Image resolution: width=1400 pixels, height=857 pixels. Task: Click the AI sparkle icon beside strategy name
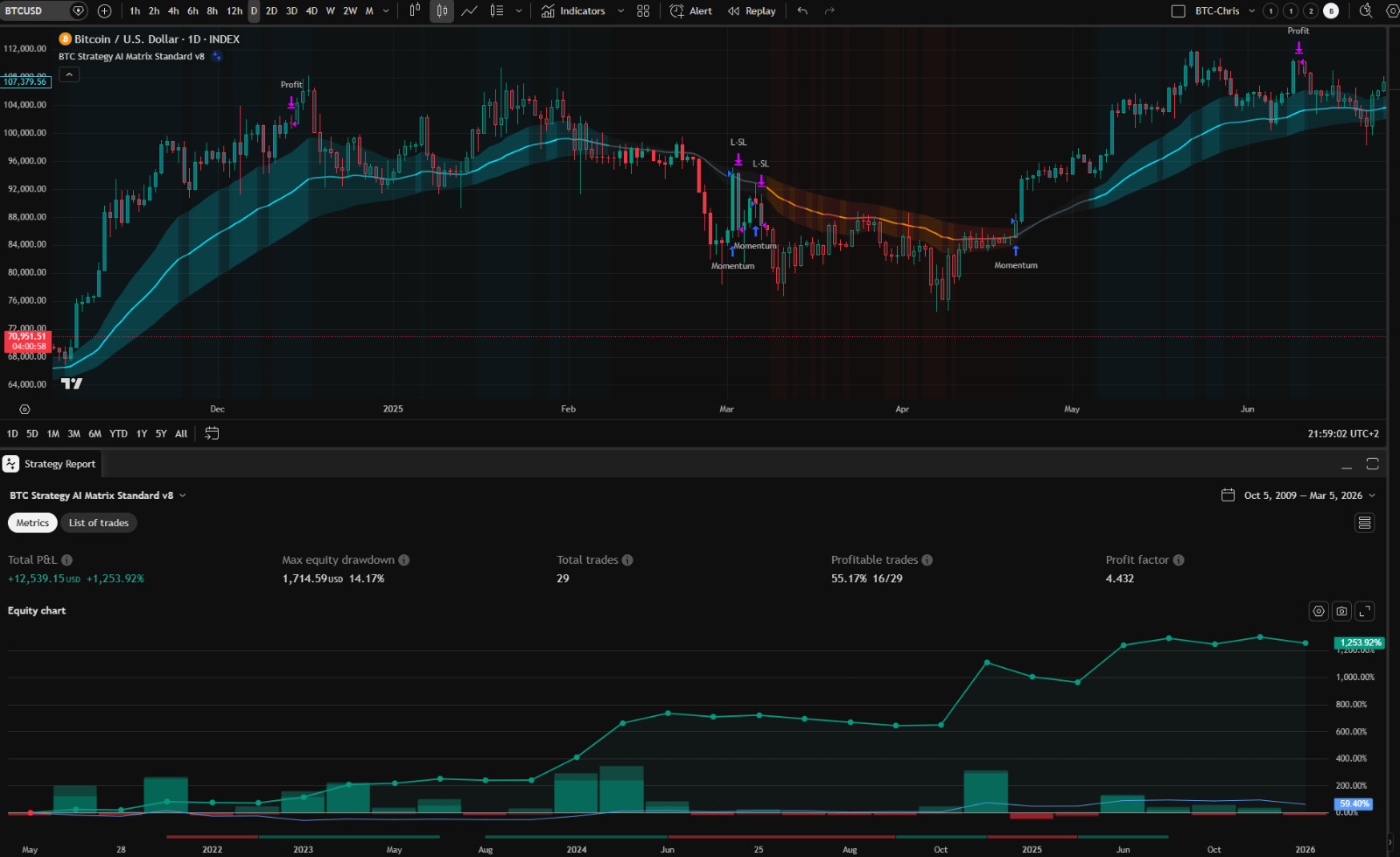tap(217, 57)
